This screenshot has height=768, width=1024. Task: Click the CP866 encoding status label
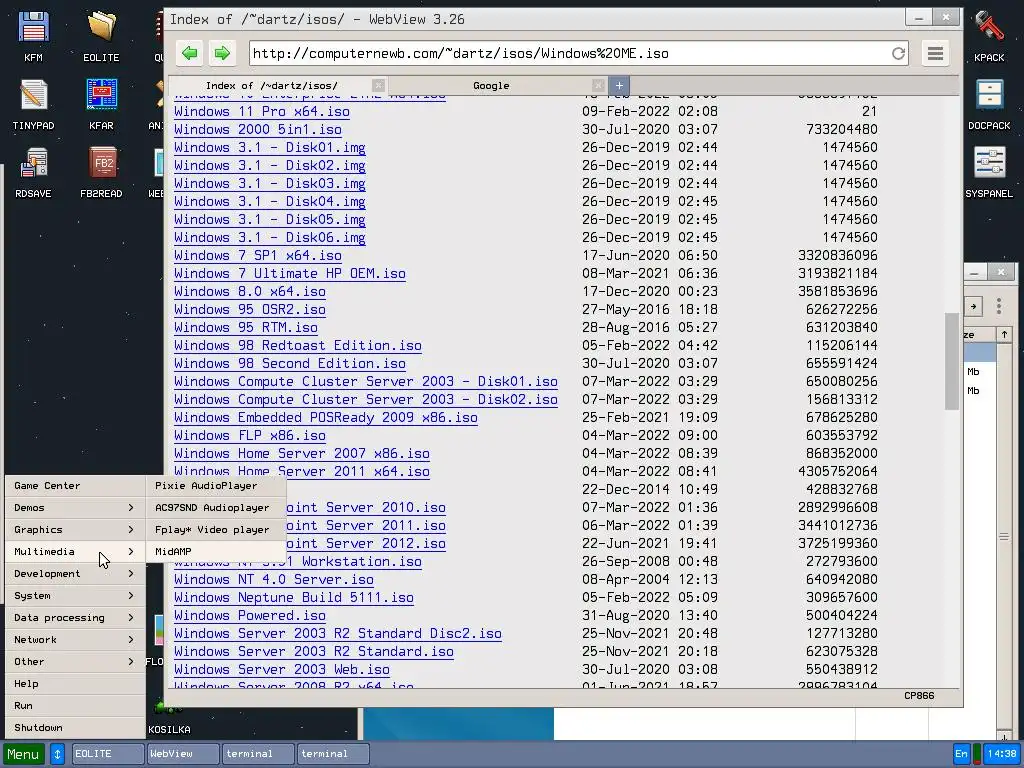(919, 696)
